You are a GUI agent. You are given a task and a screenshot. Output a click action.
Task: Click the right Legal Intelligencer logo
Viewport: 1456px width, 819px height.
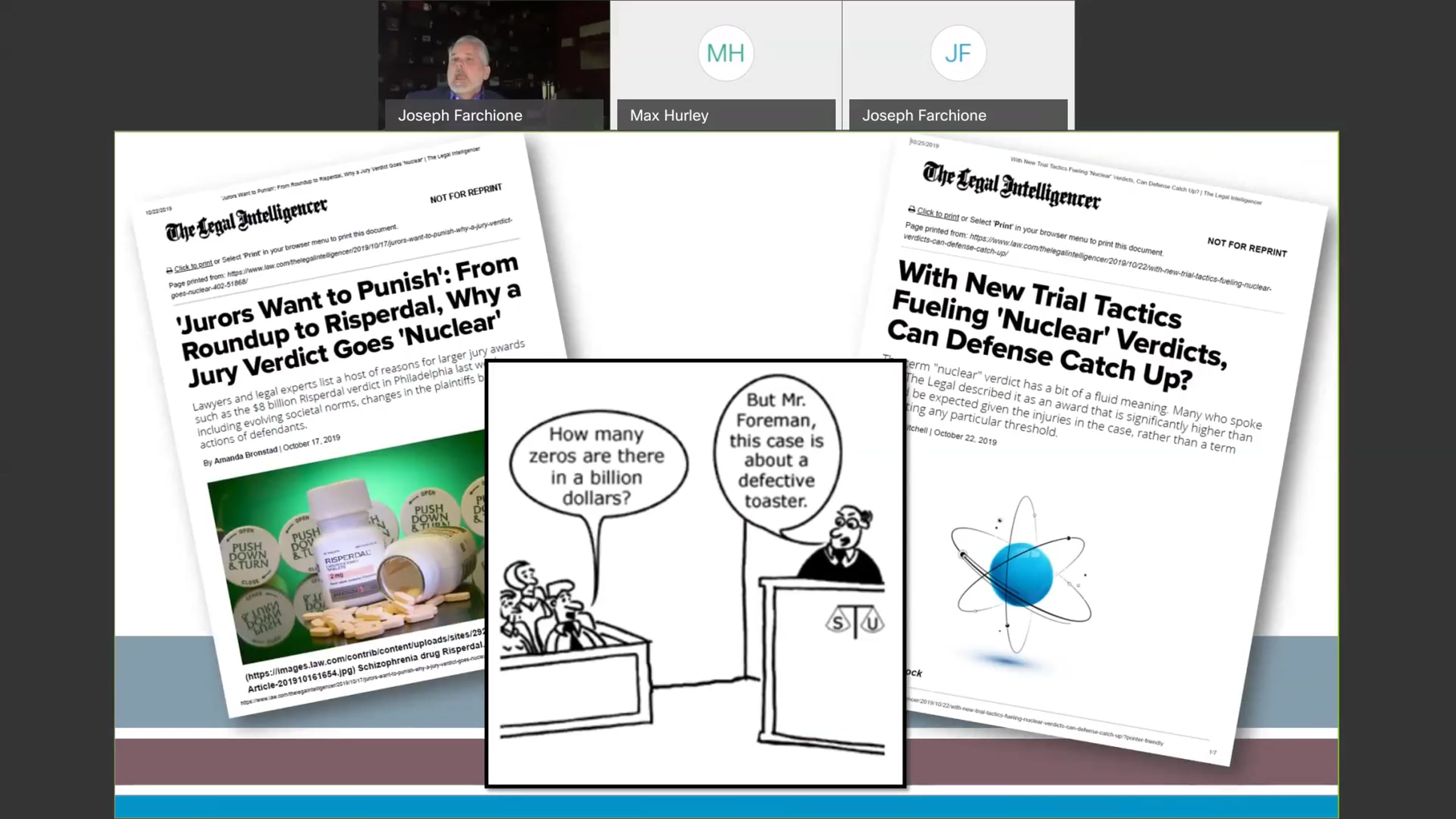tap(1011, 186)
